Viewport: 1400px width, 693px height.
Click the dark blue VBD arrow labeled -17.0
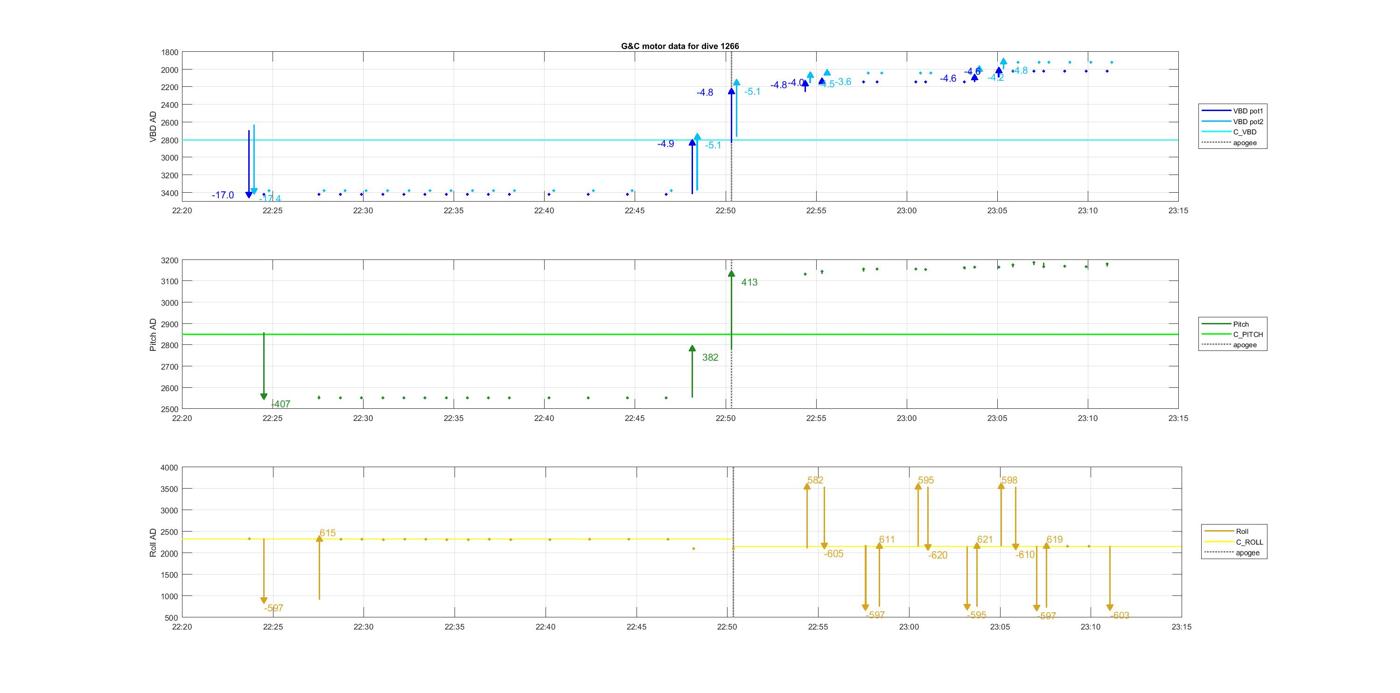[x=249, y=163]
